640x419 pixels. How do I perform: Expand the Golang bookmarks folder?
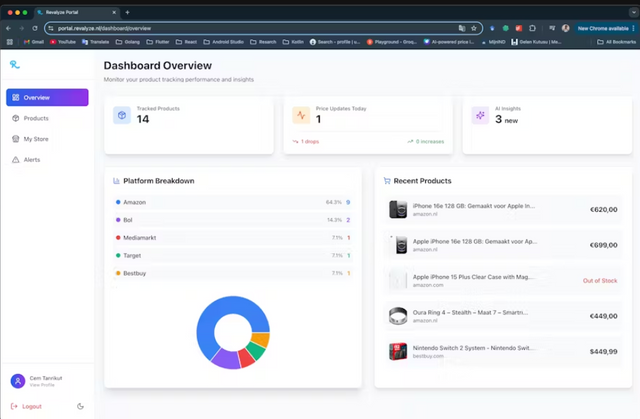128,42
